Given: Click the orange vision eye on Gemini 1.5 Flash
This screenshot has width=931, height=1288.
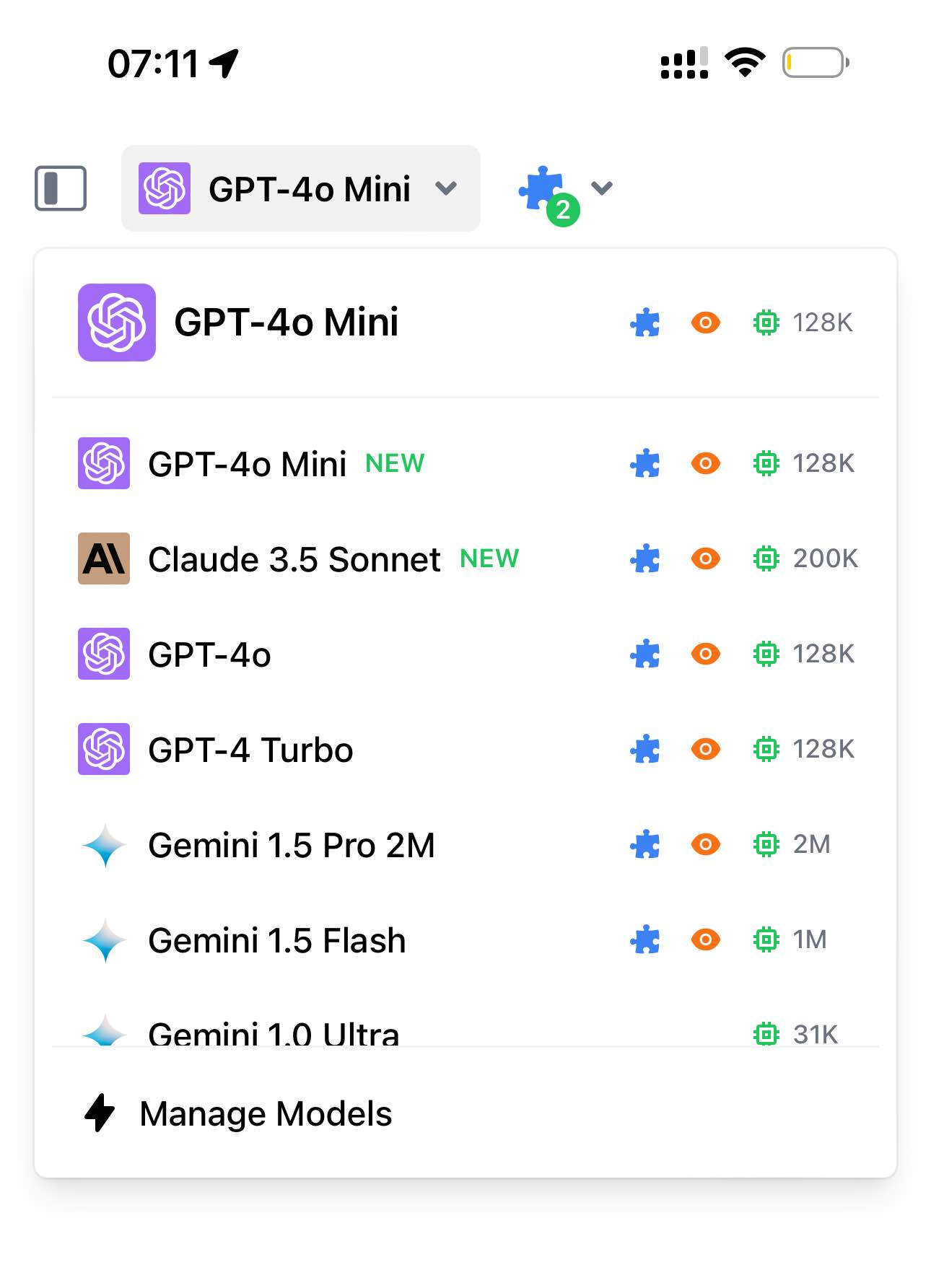Looking at the screenshot, I should pos(706,939).
